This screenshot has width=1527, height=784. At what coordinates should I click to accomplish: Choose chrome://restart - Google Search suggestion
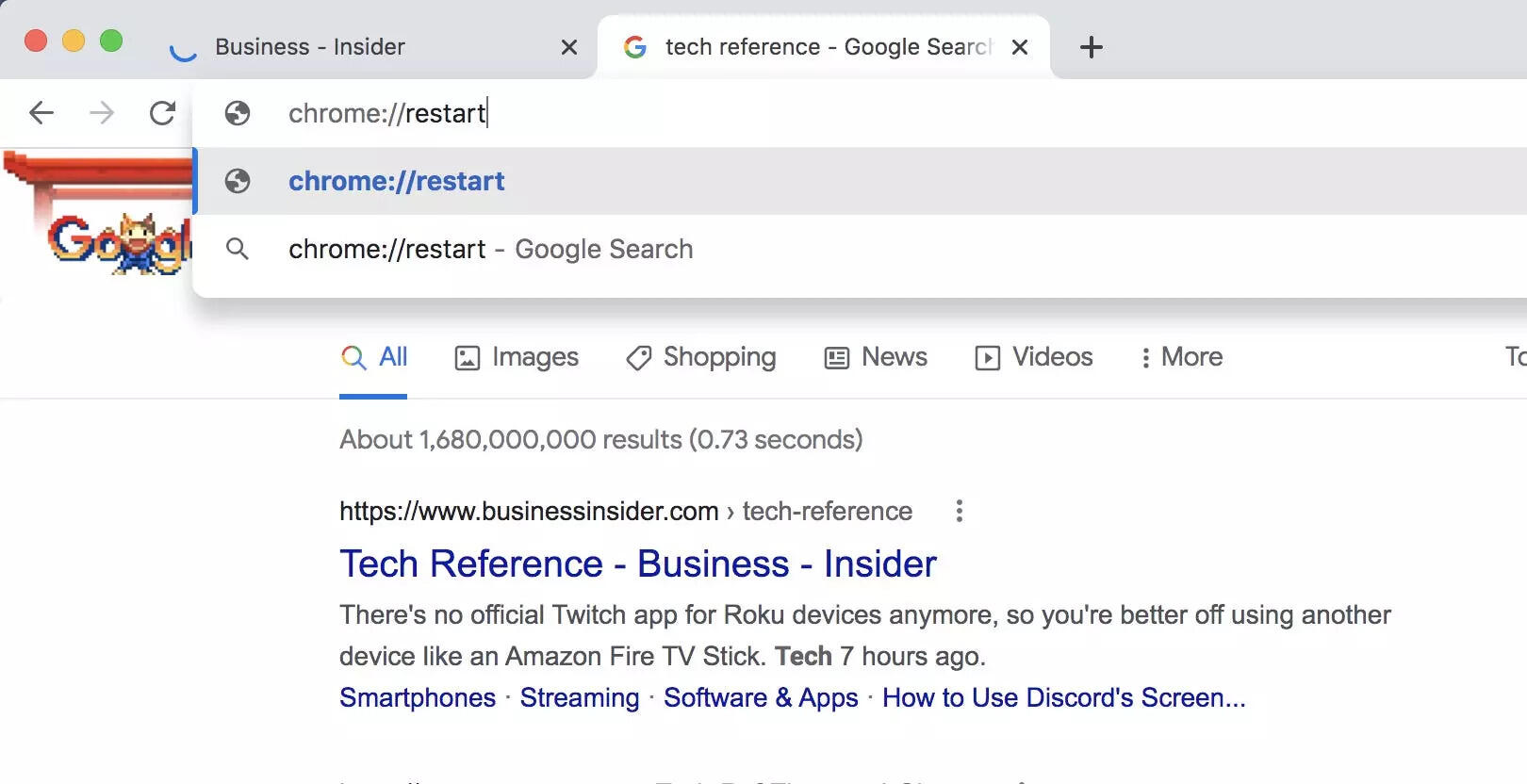(x=490, y=249)
